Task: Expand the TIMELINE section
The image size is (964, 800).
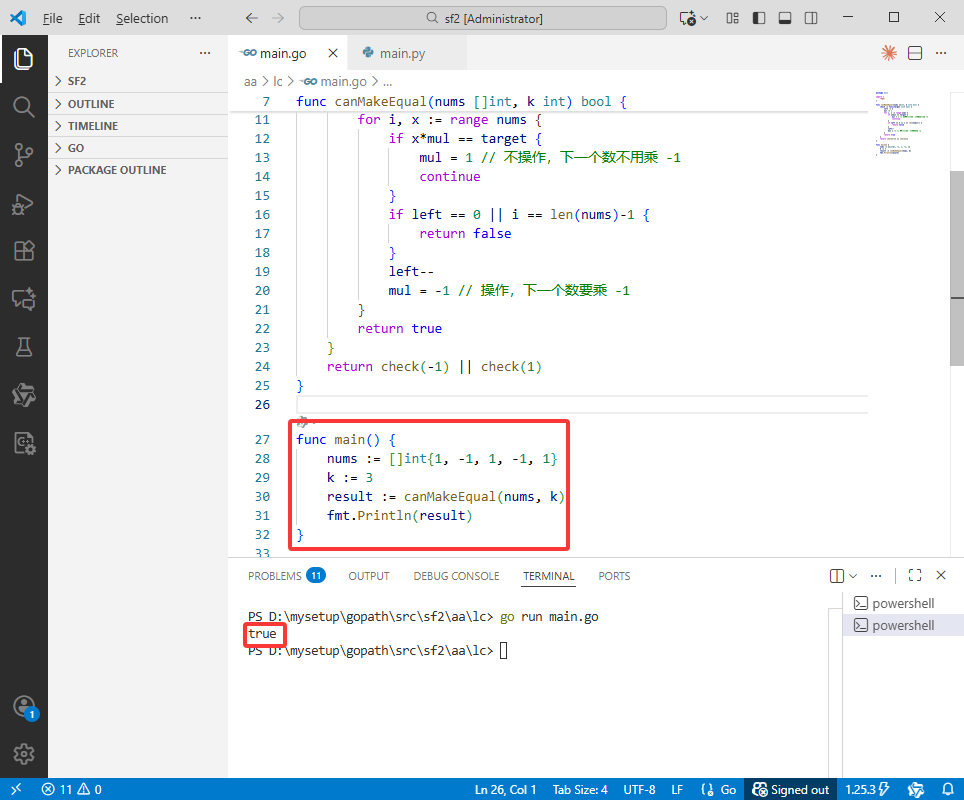Action: pos(138,125)
